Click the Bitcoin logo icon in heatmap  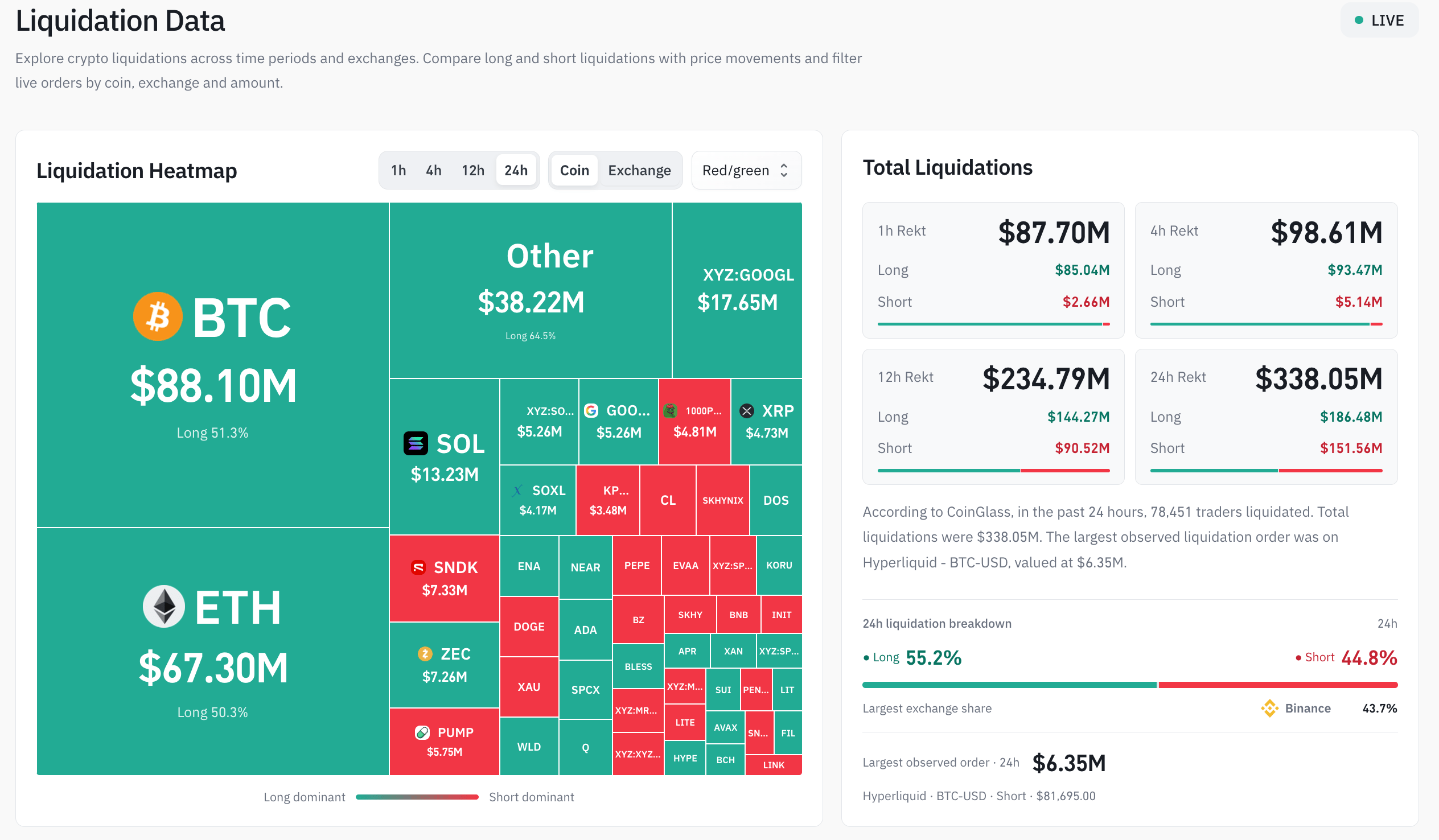(x=158, y=316)
